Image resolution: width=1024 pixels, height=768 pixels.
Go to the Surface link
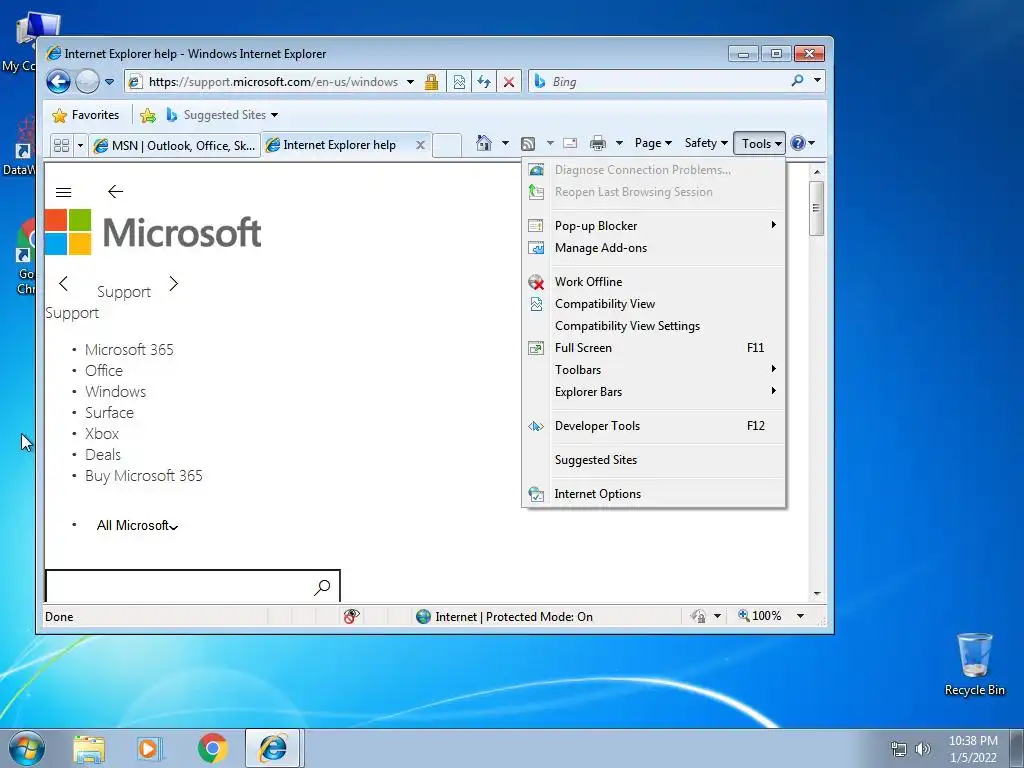109,412
